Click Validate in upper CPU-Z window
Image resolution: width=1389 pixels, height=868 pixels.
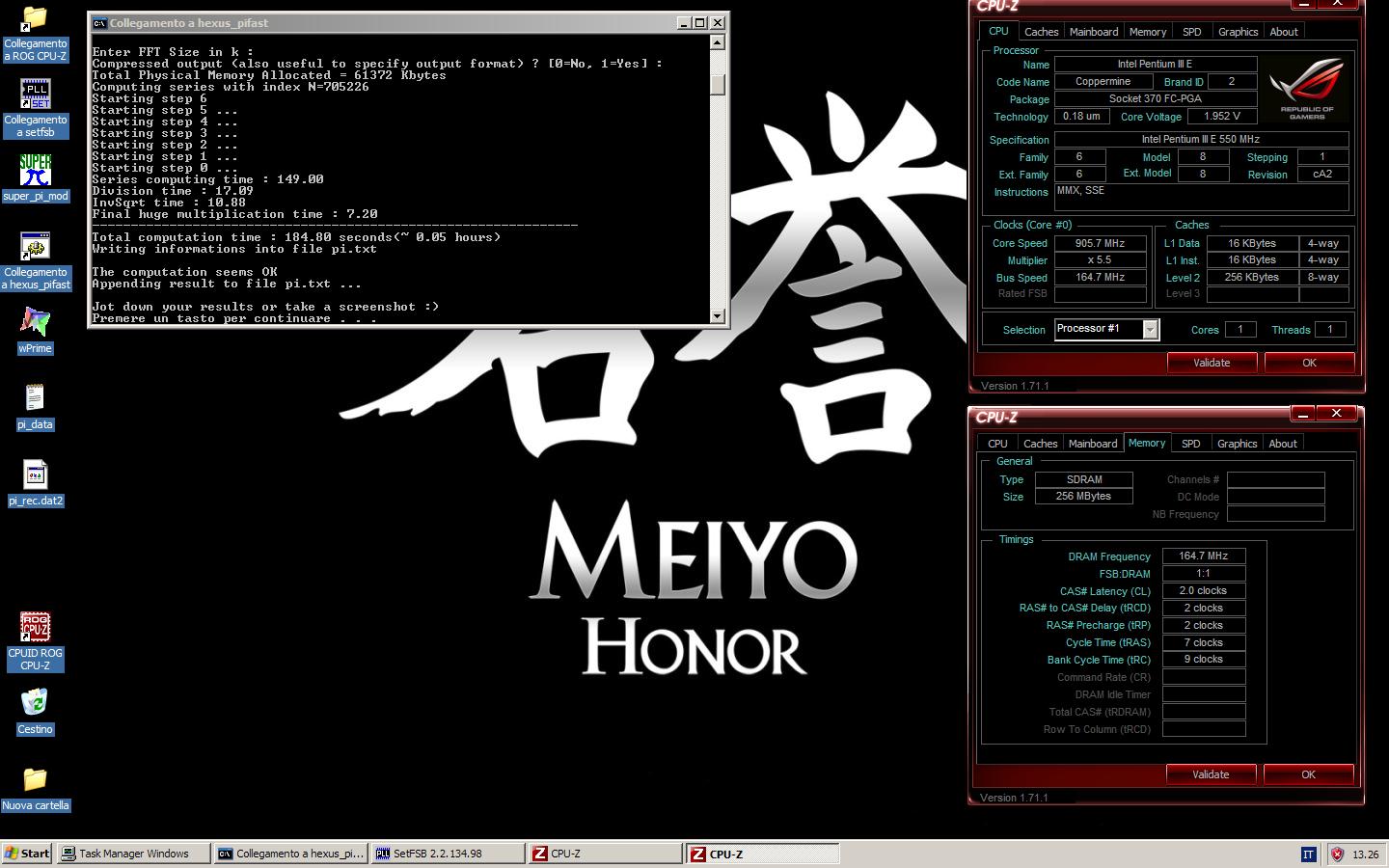1212,363
